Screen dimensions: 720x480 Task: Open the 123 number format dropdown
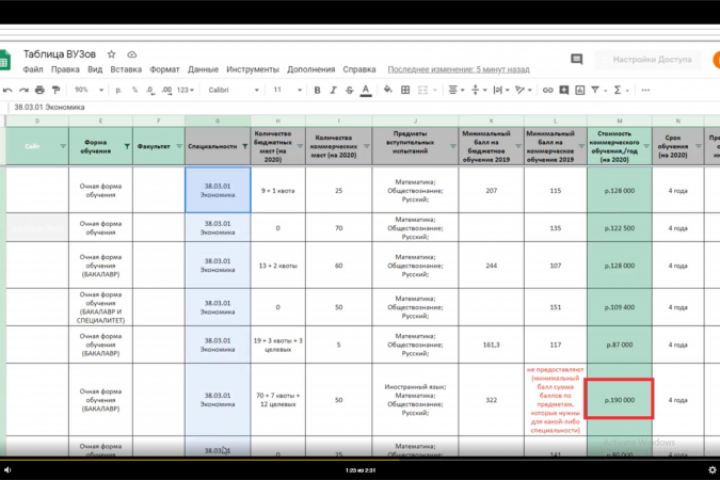coord(186,90)
